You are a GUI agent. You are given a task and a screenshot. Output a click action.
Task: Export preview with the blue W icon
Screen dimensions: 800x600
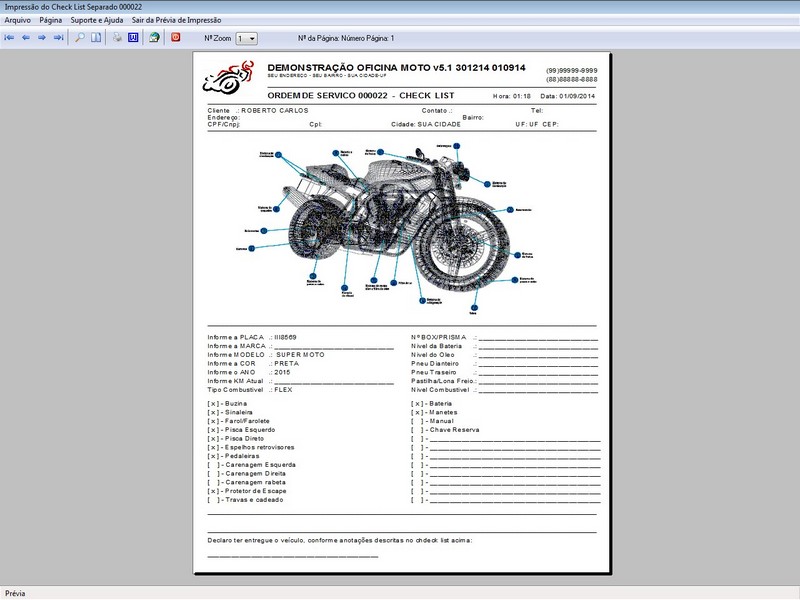point(133,38)
